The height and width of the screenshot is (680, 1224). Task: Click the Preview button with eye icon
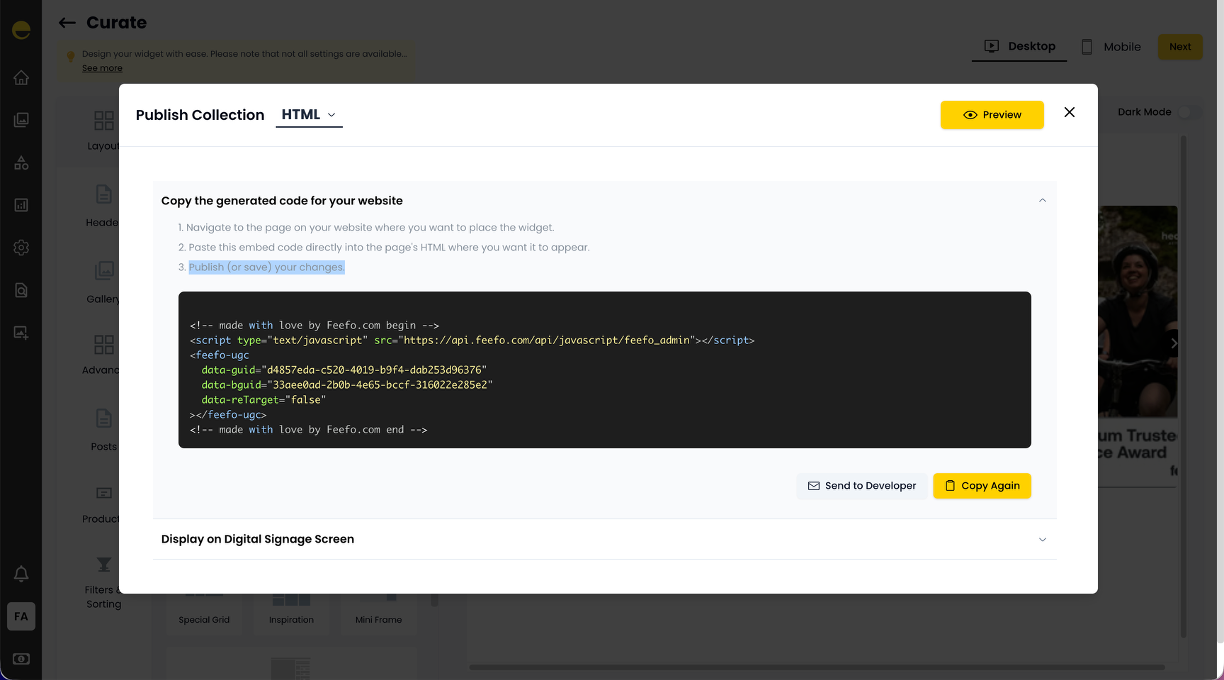(991, 115)
